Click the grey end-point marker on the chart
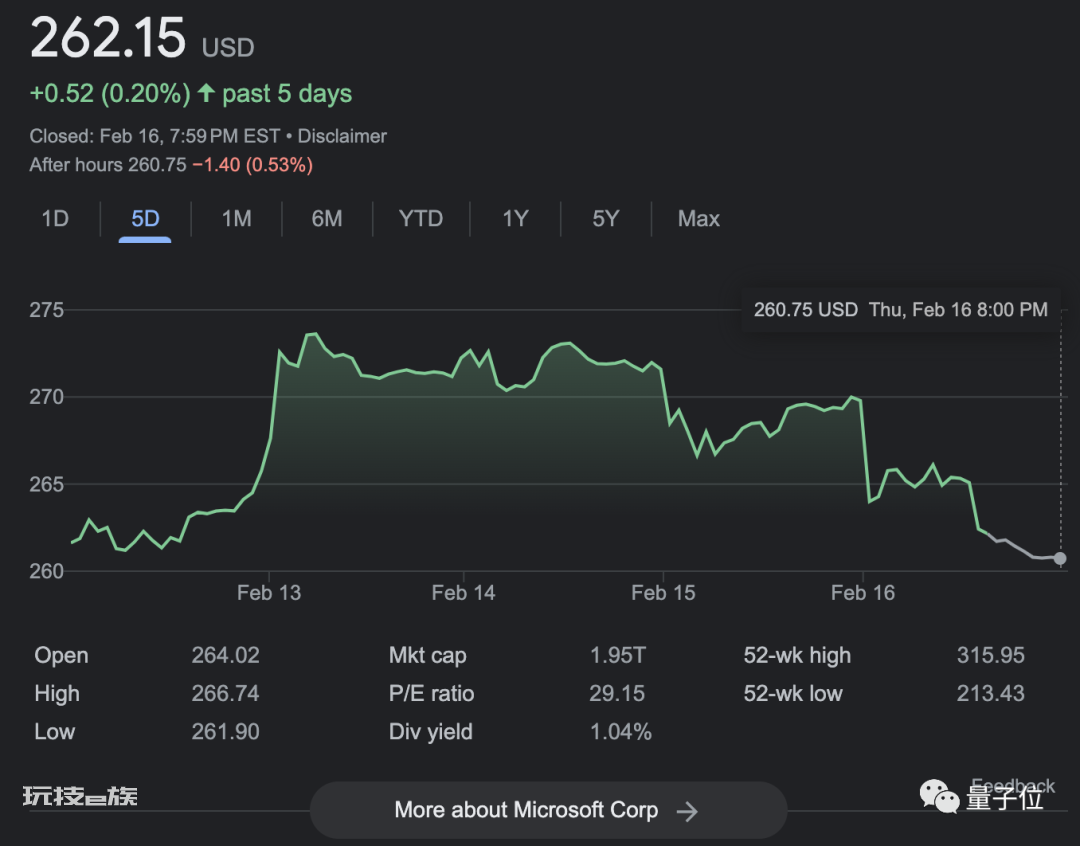 click(x=1060, y=558)
